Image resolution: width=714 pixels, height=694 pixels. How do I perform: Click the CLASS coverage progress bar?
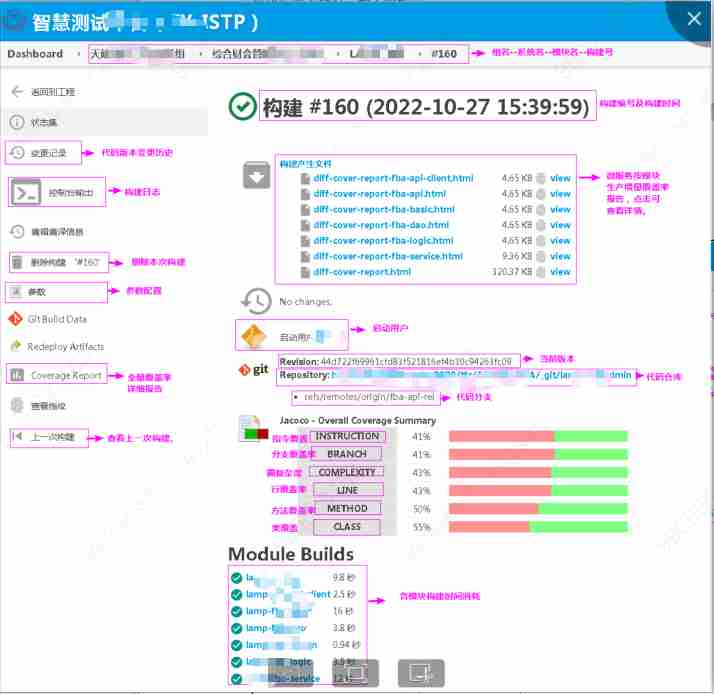[538, 526]
